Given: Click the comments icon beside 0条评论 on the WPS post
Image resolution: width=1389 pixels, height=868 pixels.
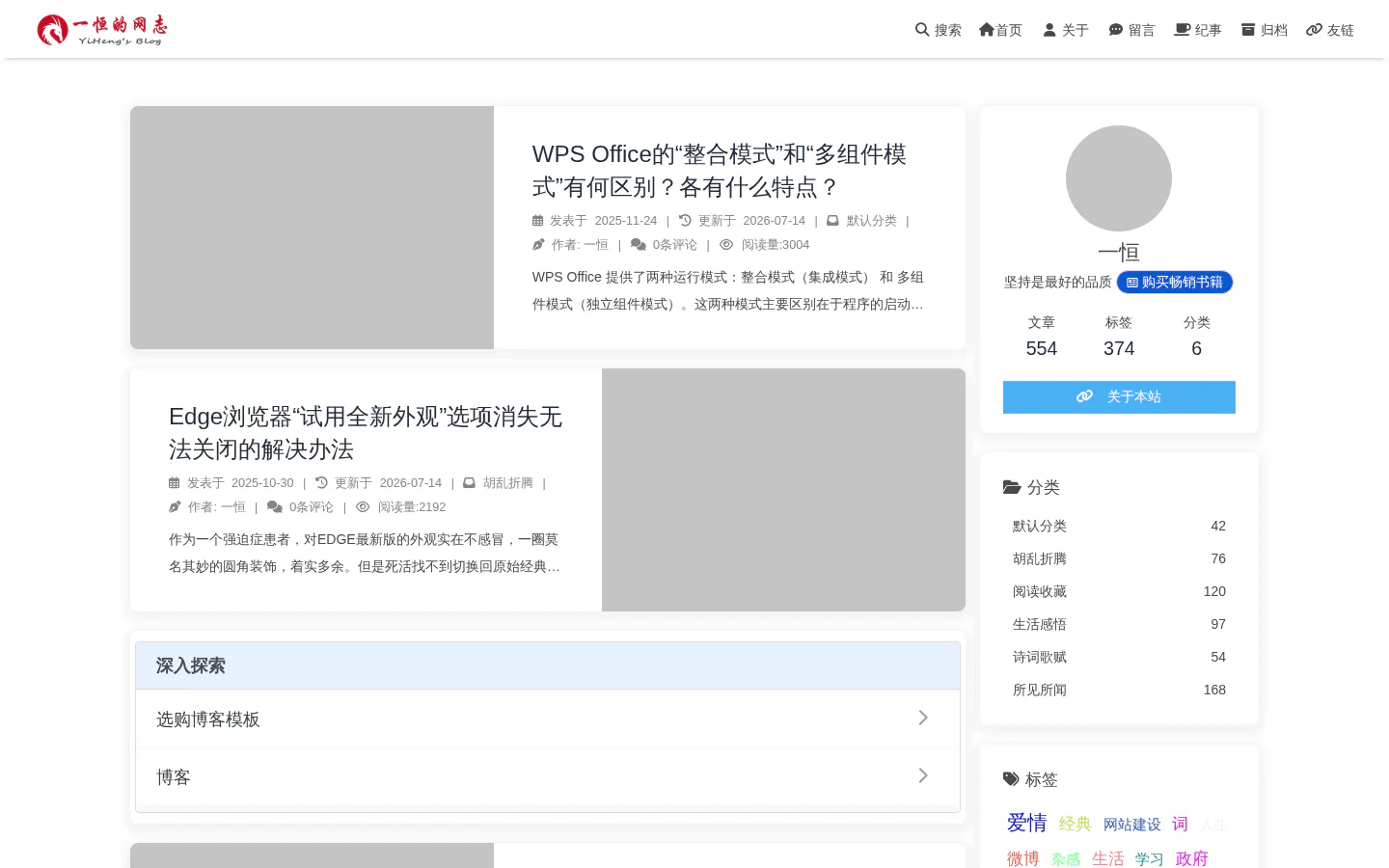Looking at the screenshot, I should [x=639, y=245].
